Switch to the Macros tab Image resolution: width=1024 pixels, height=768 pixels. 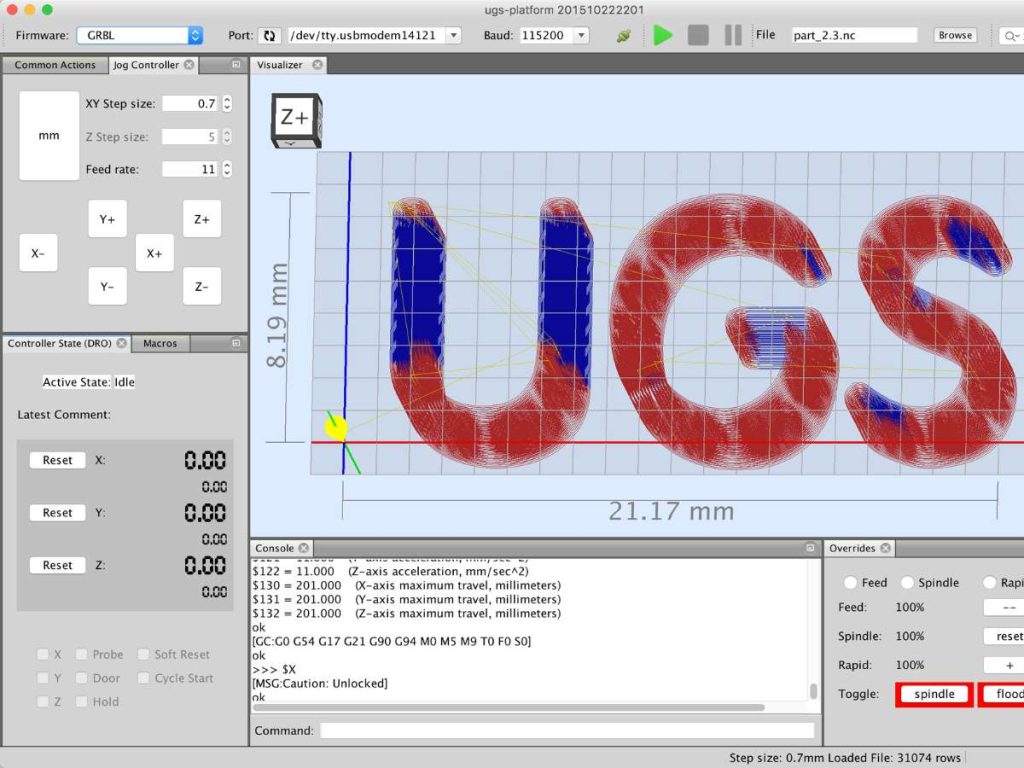click(x=160, y=343)
